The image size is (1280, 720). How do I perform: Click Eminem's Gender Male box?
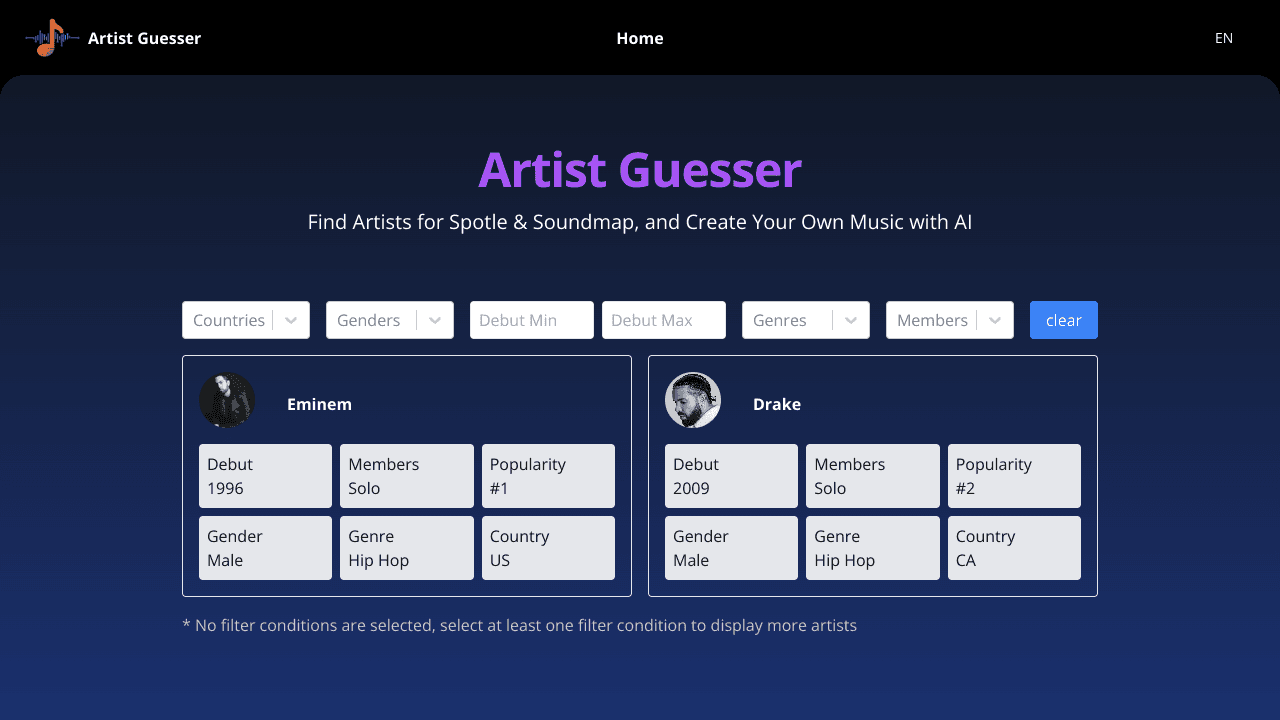click(x=265, y=548)
